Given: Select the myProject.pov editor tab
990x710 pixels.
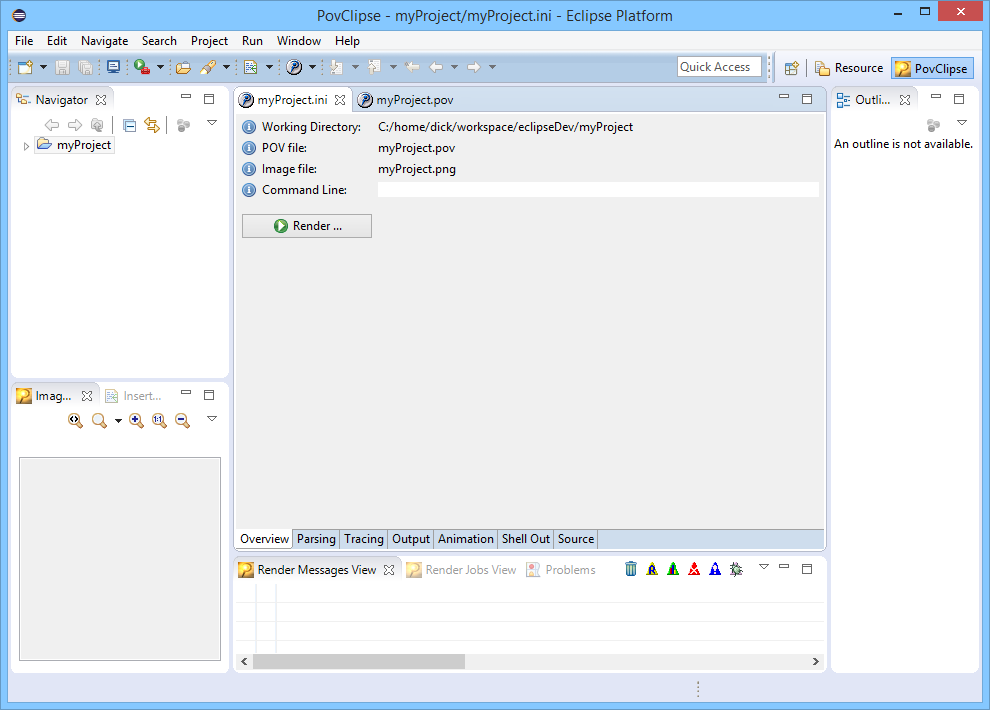Looking at the screenshot, I should coord(406,100).
